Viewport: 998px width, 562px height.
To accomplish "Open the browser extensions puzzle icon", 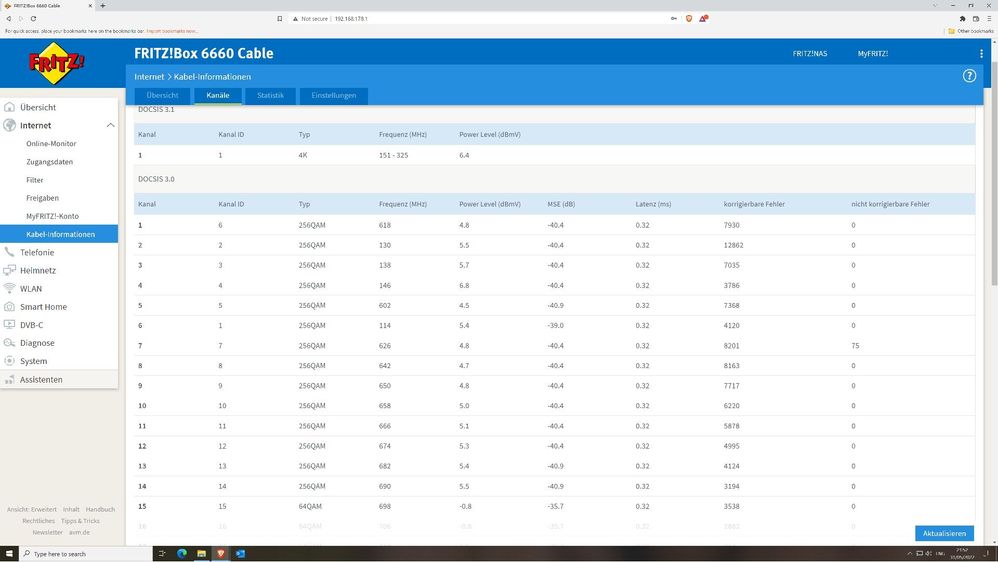I will [963, 18].
